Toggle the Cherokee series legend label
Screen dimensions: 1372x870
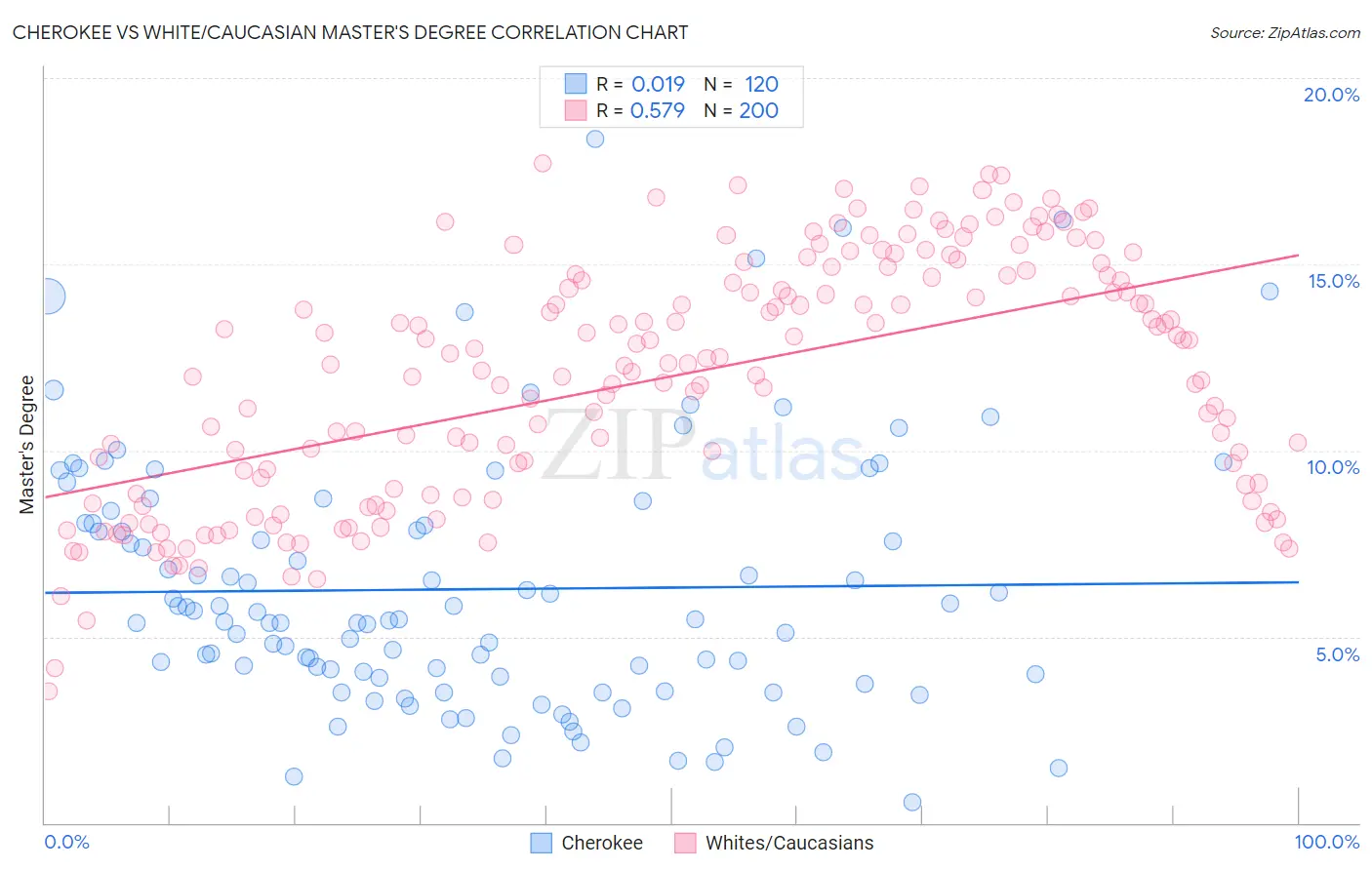coord(602,843)
